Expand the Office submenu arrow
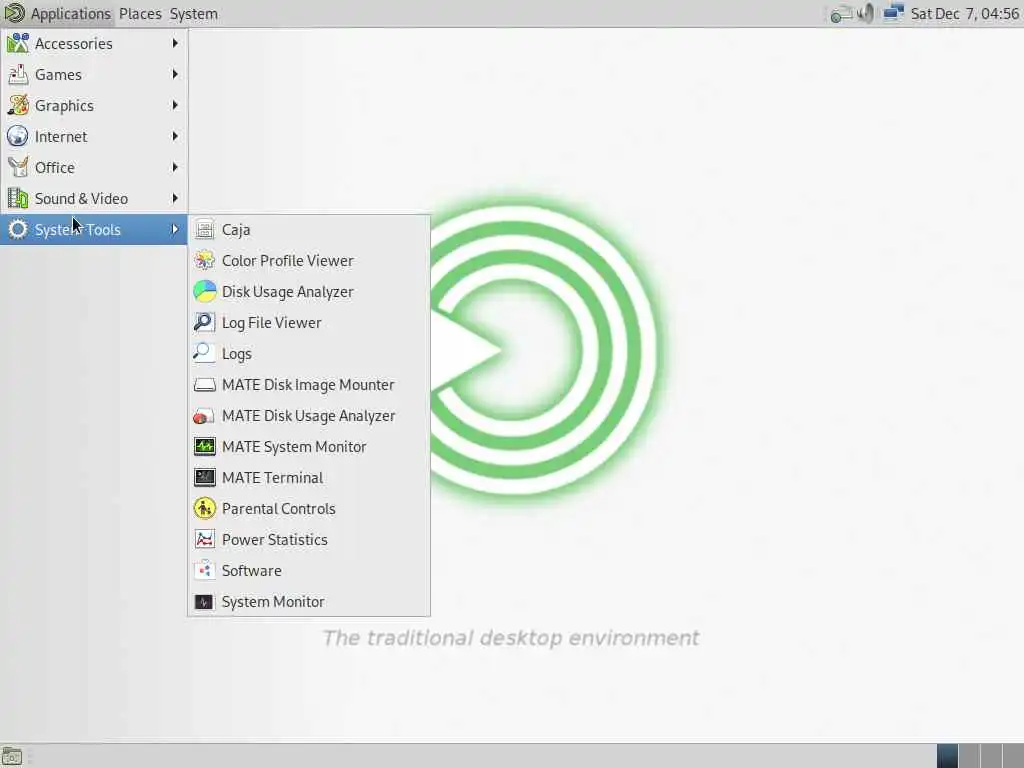Image resolution: width=1024 pixels, height=768 pixels. pyautogui.click(x=175, y=167)
